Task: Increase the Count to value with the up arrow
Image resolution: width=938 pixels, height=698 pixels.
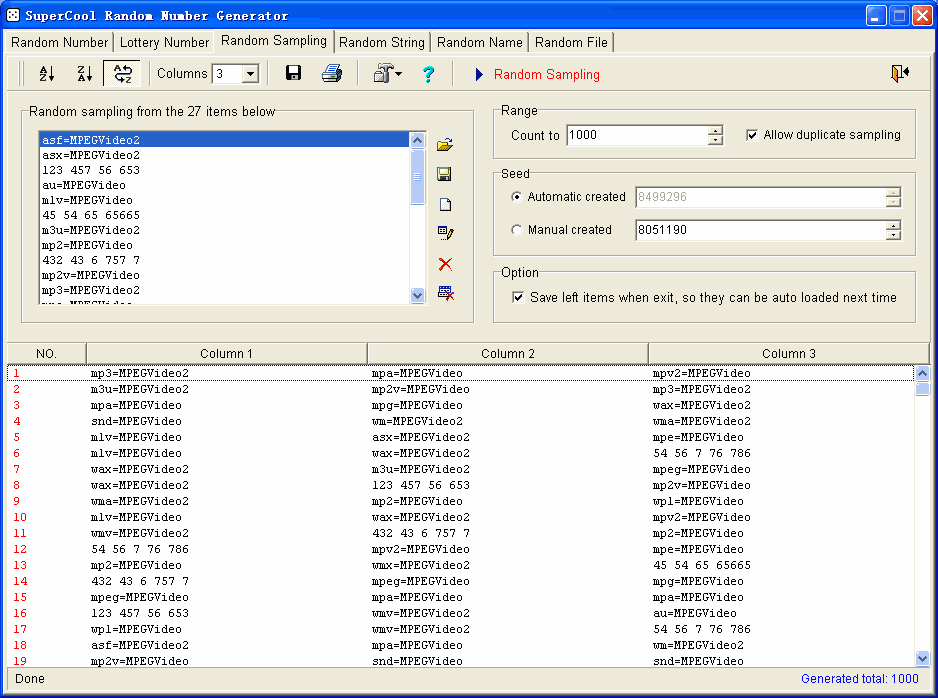Action: coord(715,130)
